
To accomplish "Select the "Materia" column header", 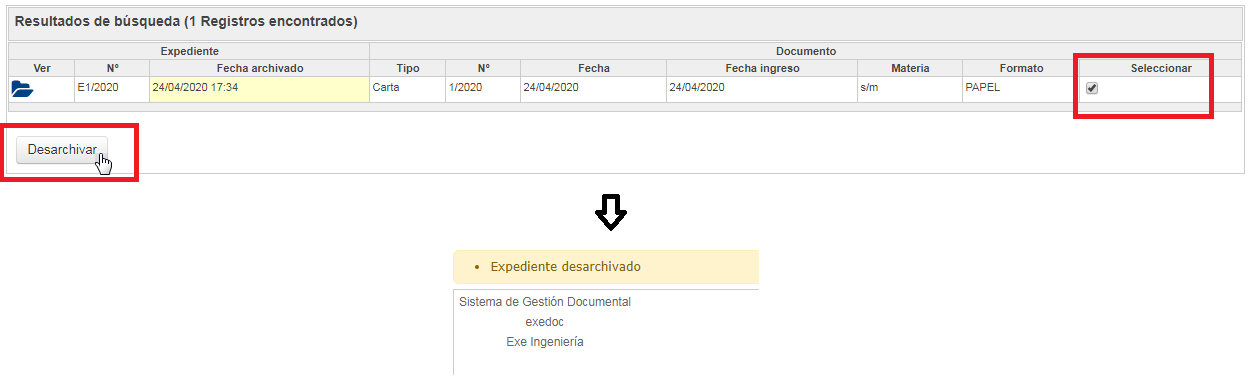I will (x=910, y=68).
